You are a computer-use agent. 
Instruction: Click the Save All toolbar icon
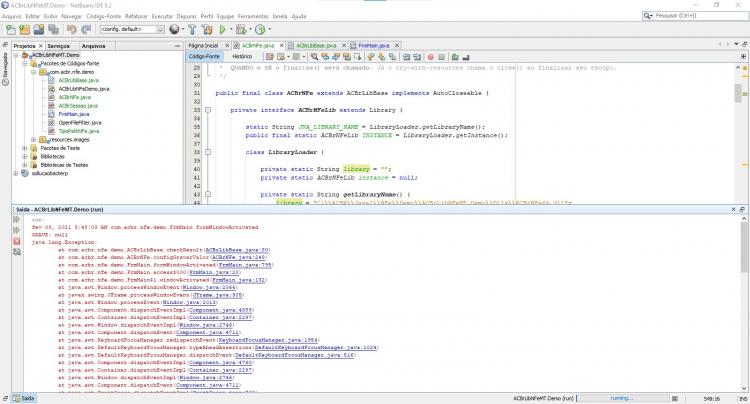(x=53, y=30)
